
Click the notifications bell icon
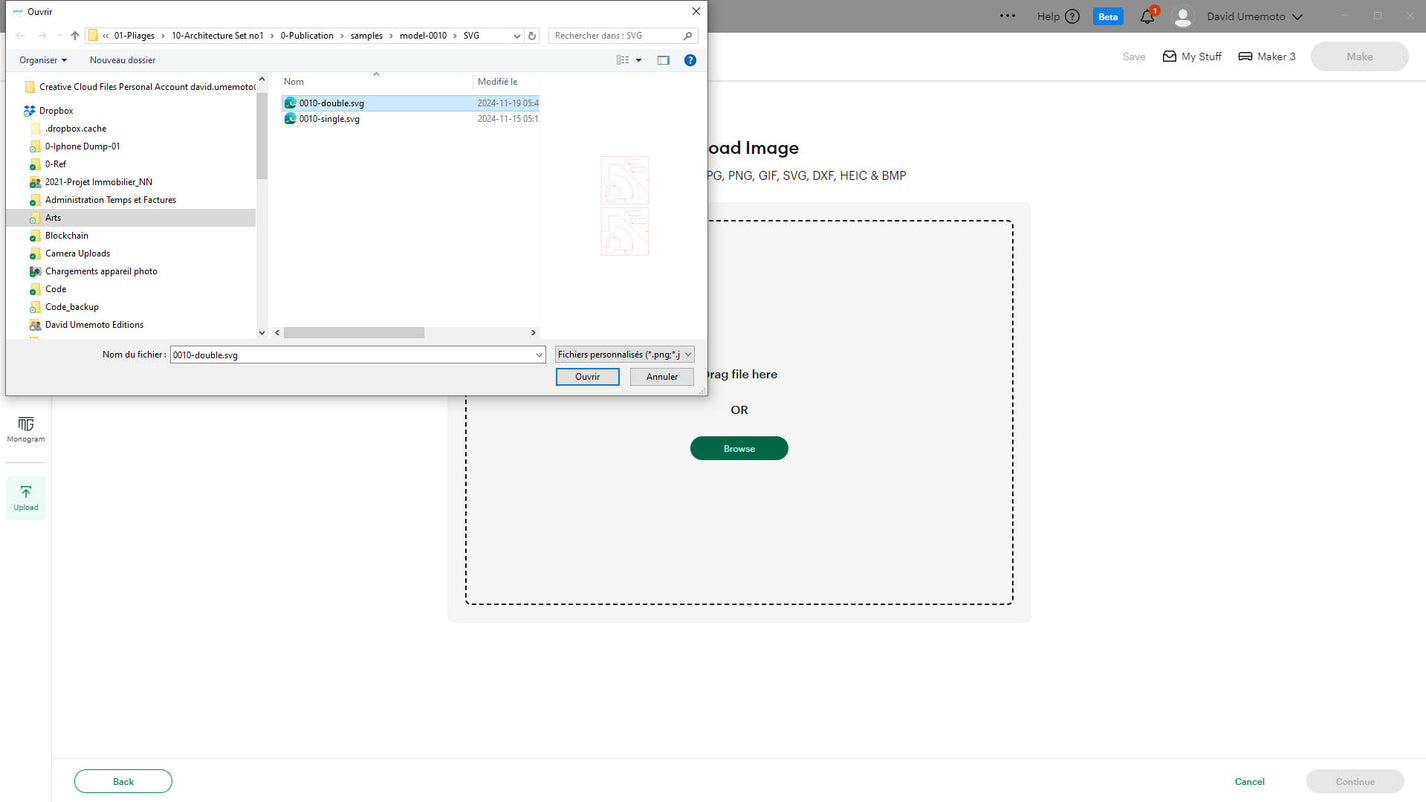point(1147,17)
